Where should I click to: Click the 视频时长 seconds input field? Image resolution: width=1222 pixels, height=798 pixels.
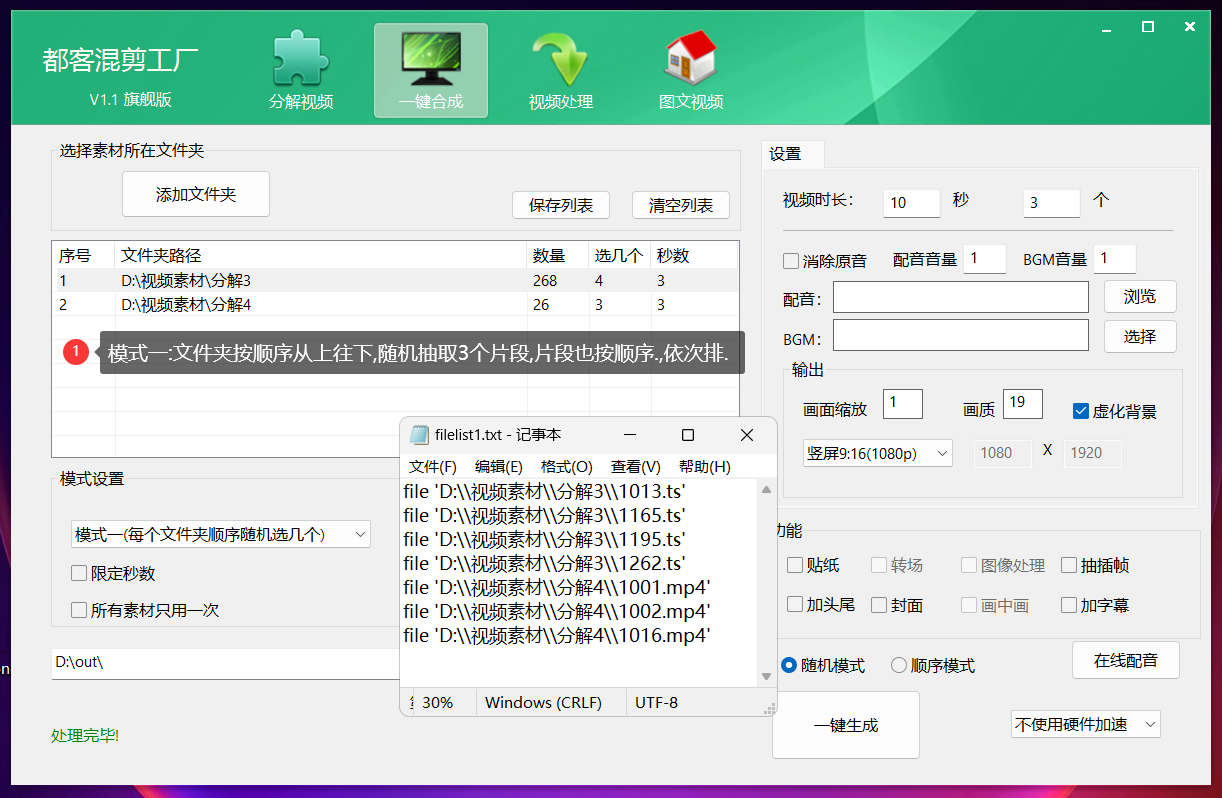pos(912,203)
